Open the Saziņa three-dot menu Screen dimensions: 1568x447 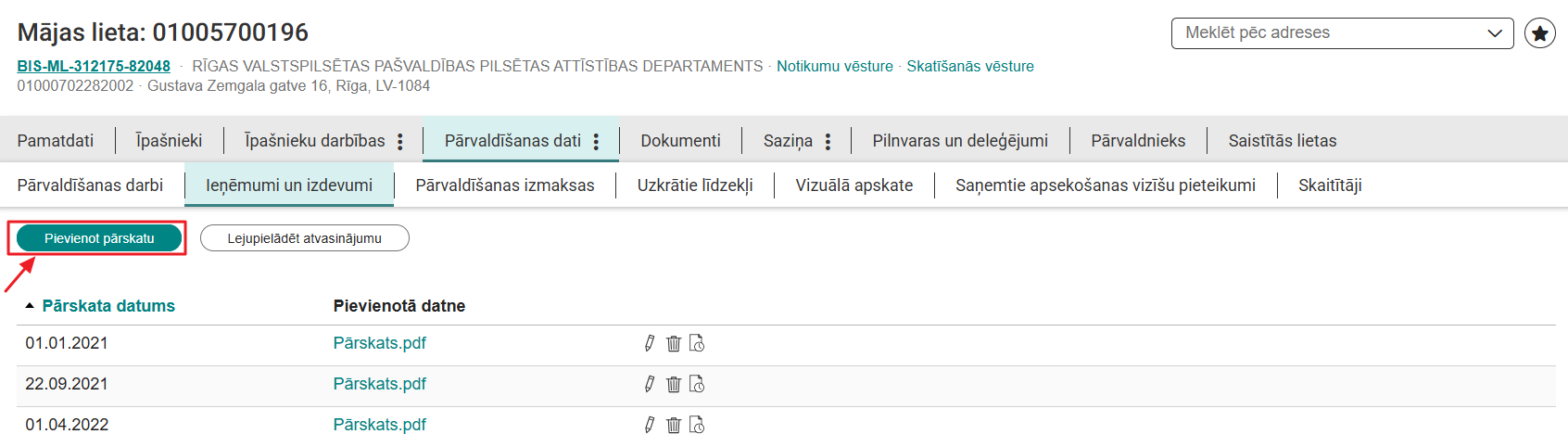tap(828, 141)
